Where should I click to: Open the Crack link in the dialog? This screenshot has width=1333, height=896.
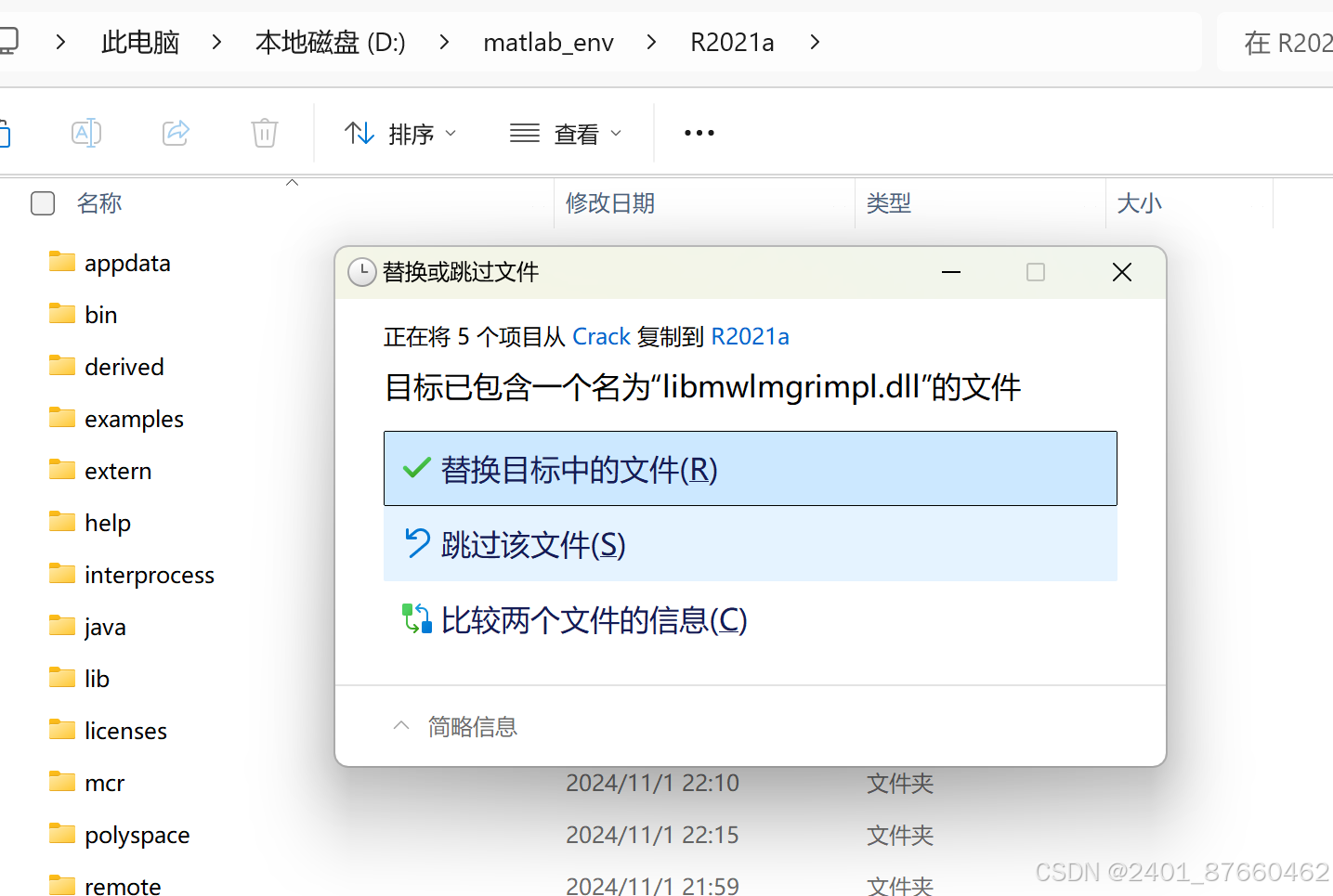pyautogui.click(x=601, y=336)
